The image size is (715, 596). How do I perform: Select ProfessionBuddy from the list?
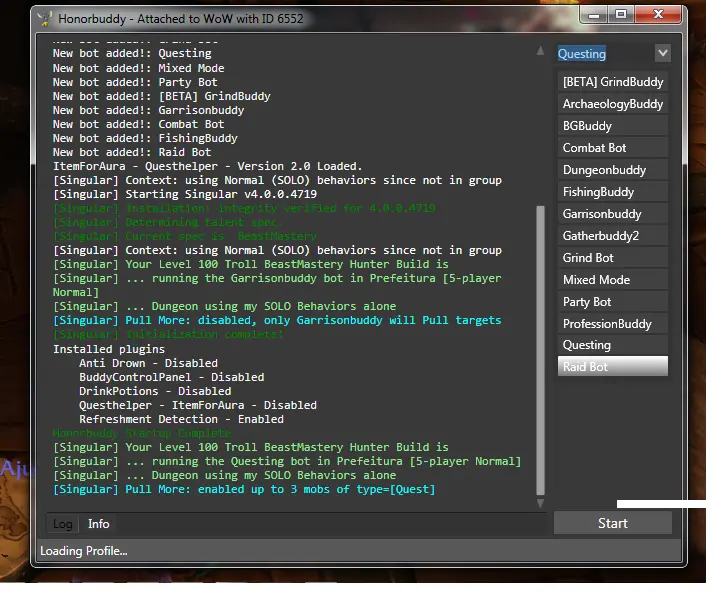[613, 324]
